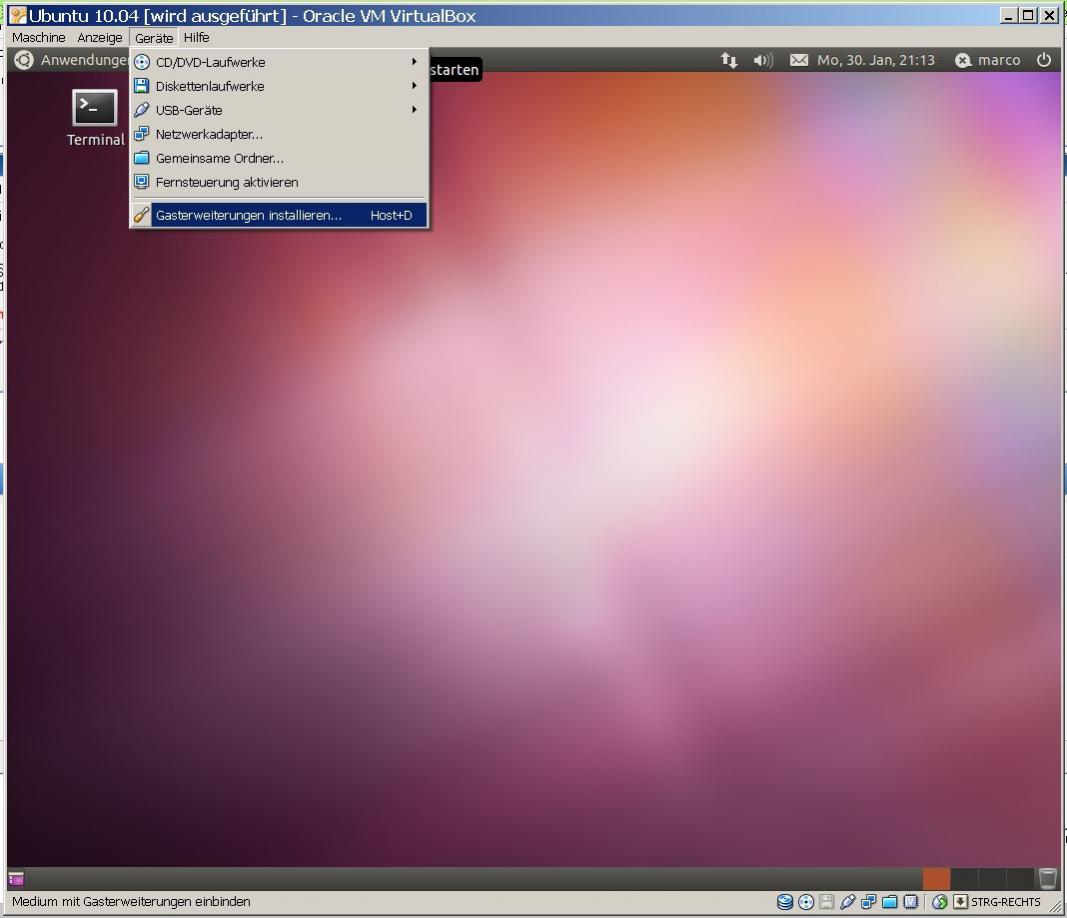Viewport: 1067px width, 918px height.
Task: Open the mail envelope indicator
Action: pyautogui.click(x=799, y=61)
